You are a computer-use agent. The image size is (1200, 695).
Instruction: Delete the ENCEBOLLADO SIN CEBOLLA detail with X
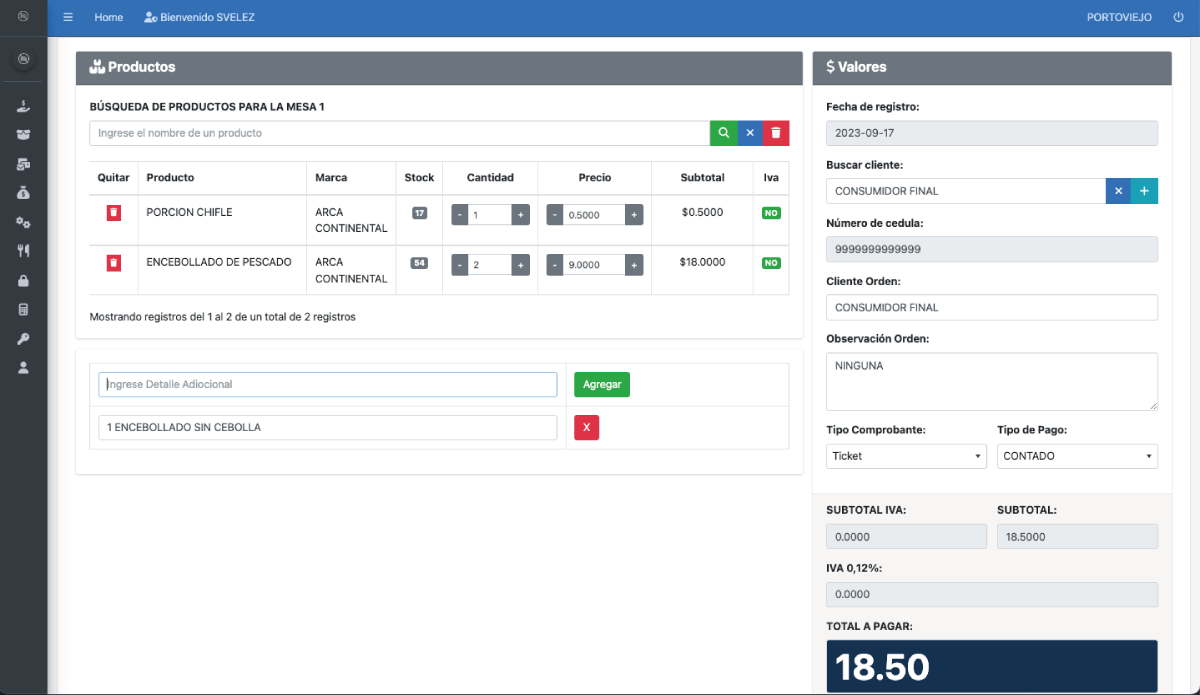(586, 428)
